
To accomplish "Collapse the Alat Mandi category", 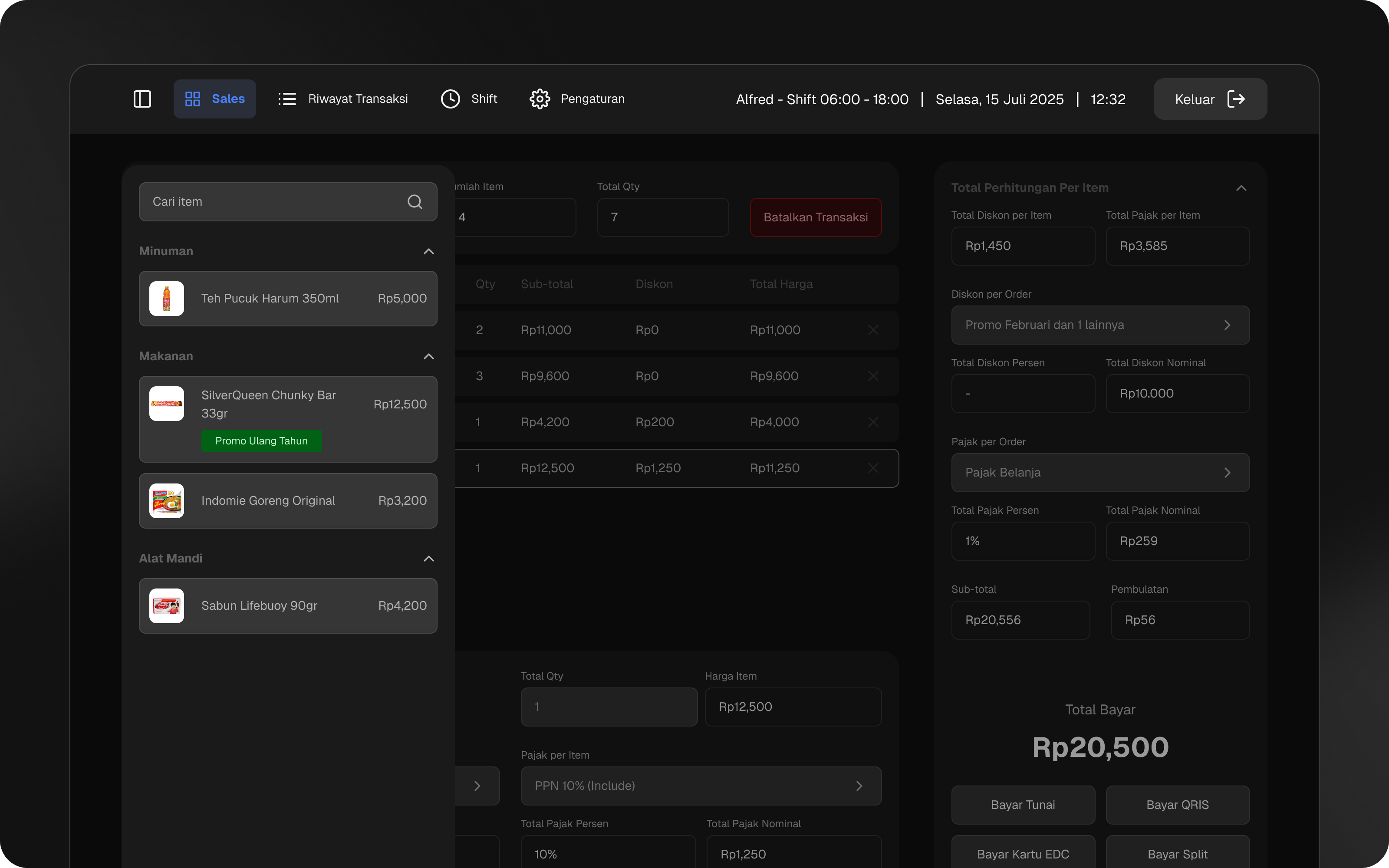I will pyautogui.click(x=429, y=559).
